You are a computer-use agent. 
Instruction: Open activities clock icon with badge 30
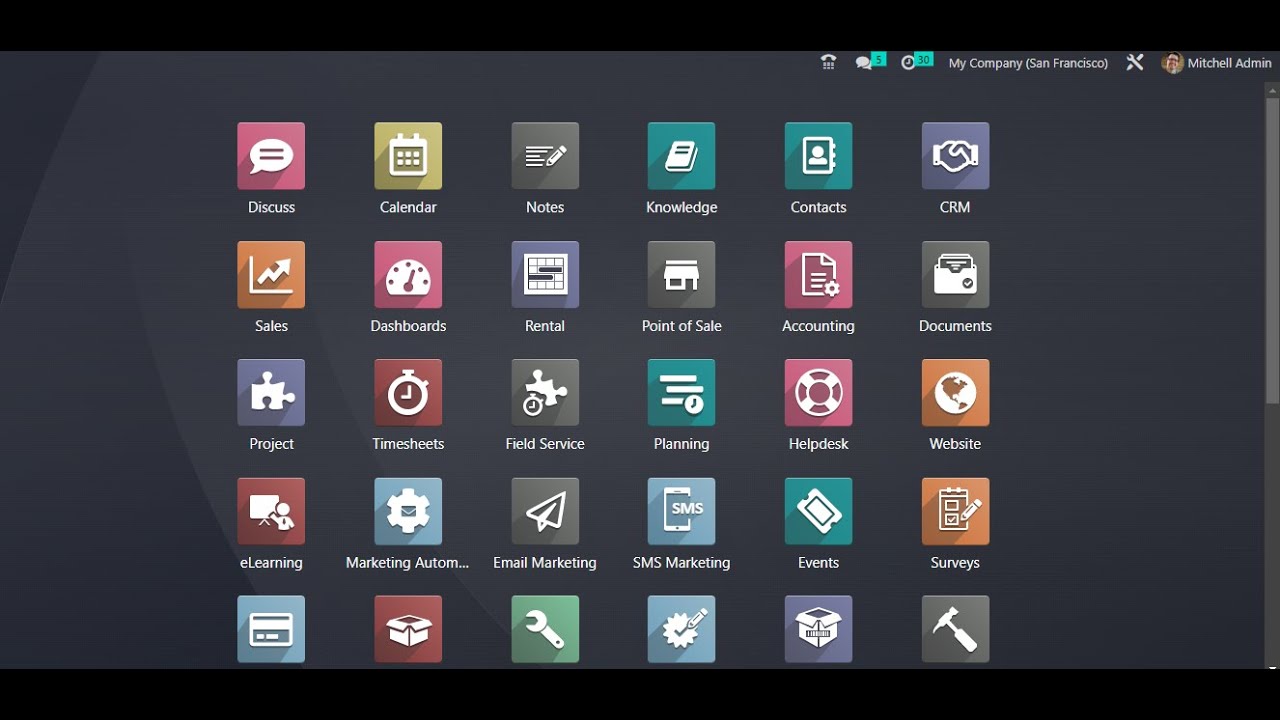click(x=916, y=62)
